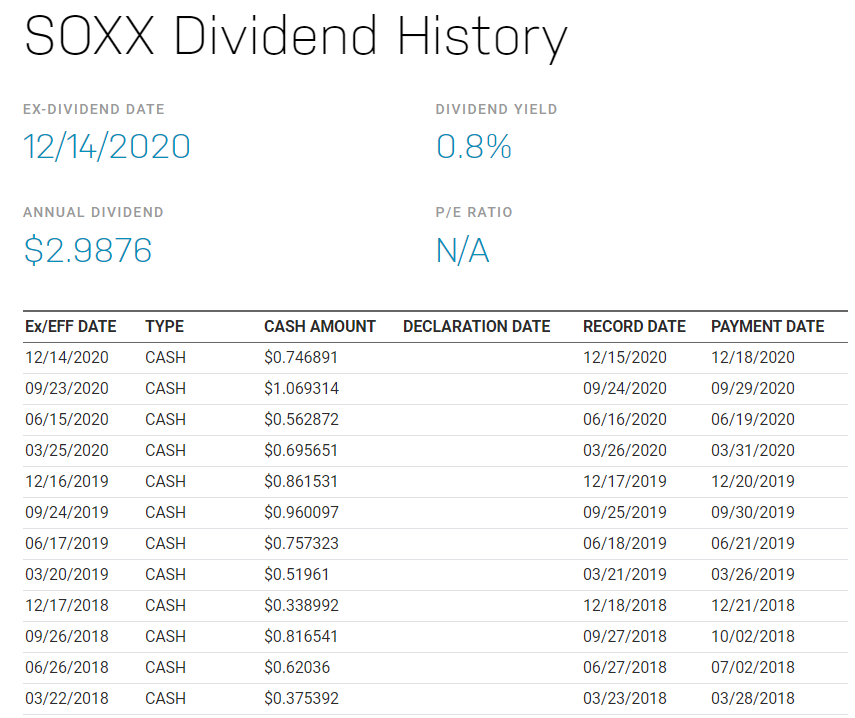Click the P/E ratio value N/A

[x=462, y=251]
